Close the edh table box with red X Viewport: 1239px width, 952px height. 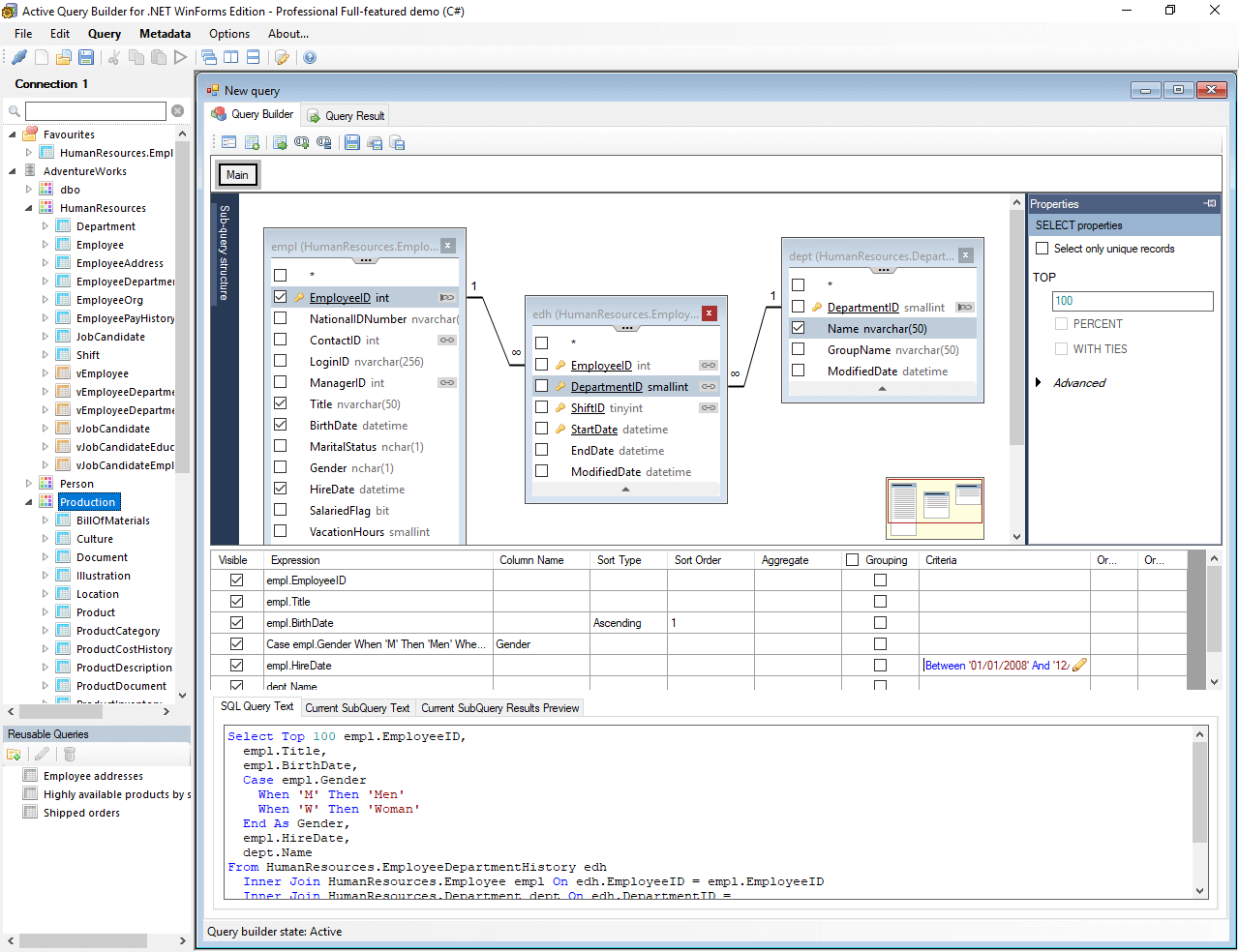tap(710, 313)
